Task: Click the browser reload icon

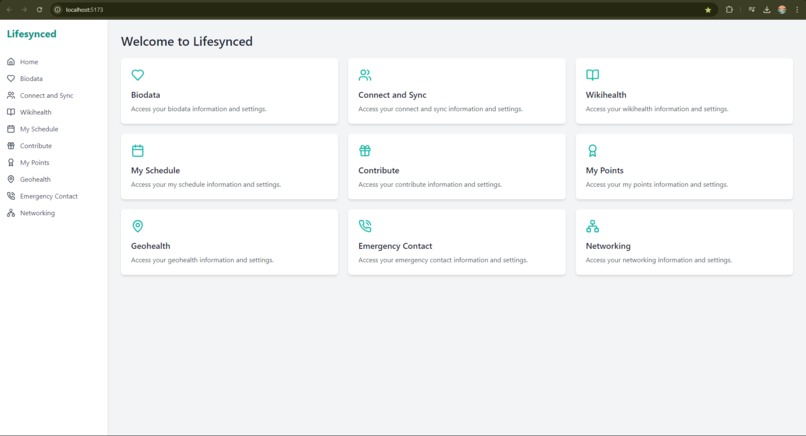Action: pyautogui.click(x=39, y=9)
